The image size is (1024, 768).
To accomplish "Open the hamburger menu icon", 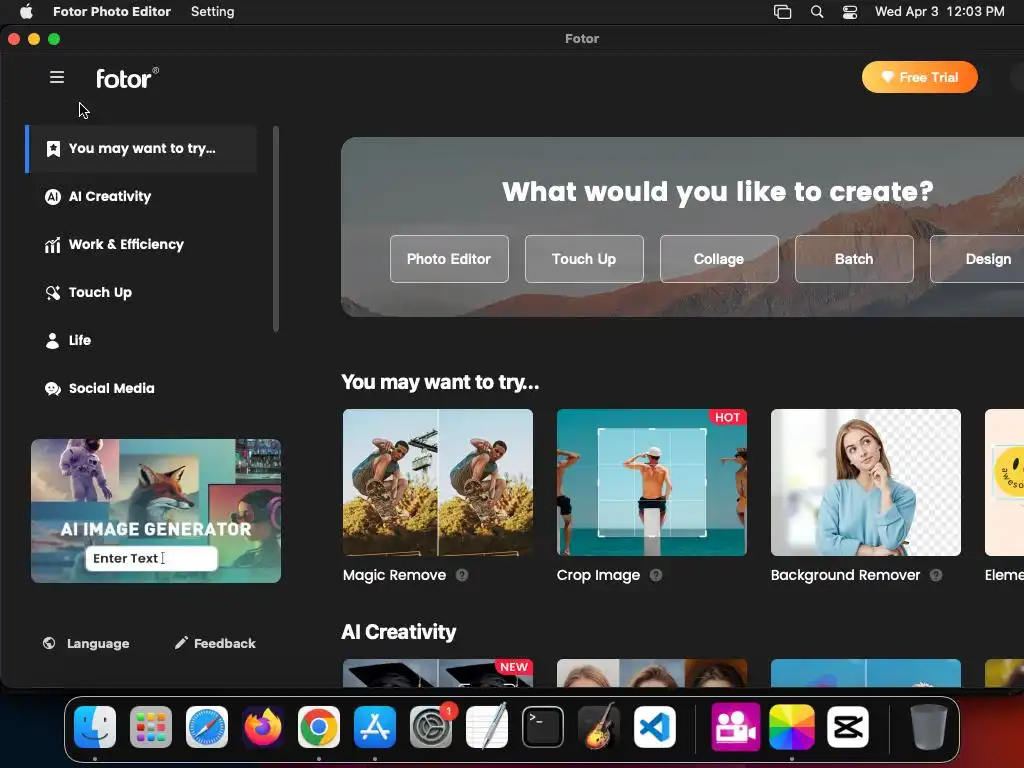I will point(57,77).
